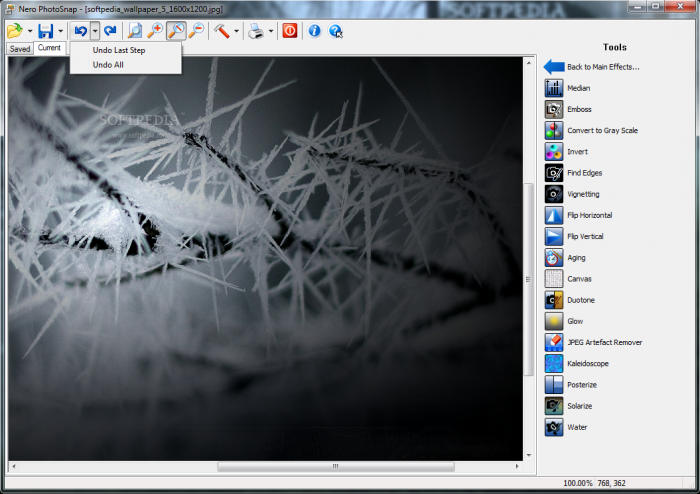Open the Save options dropdown arrow

tap(60, 31)
